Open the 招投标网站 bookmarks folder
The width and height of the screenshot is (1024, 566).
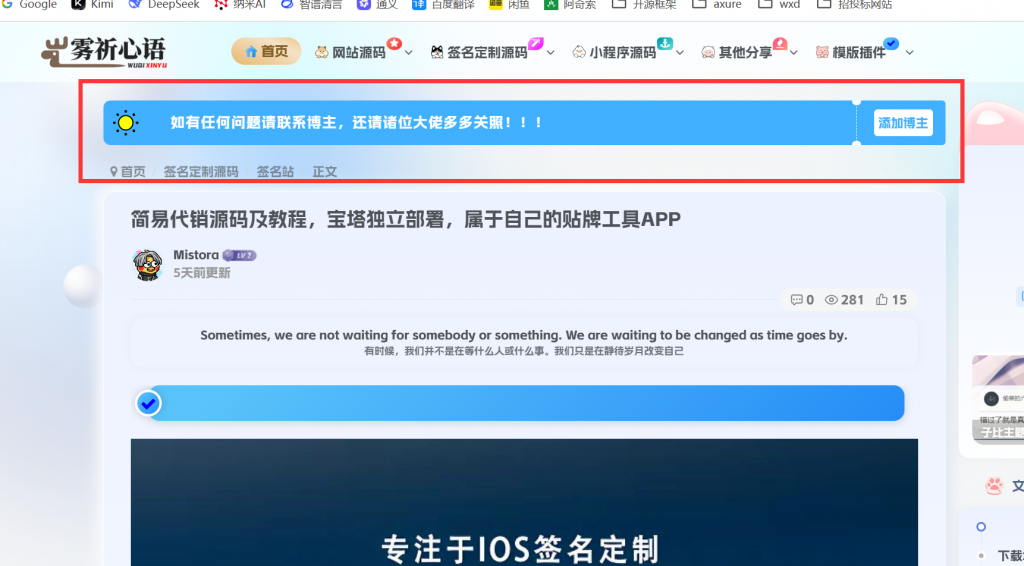pos(855,5)
